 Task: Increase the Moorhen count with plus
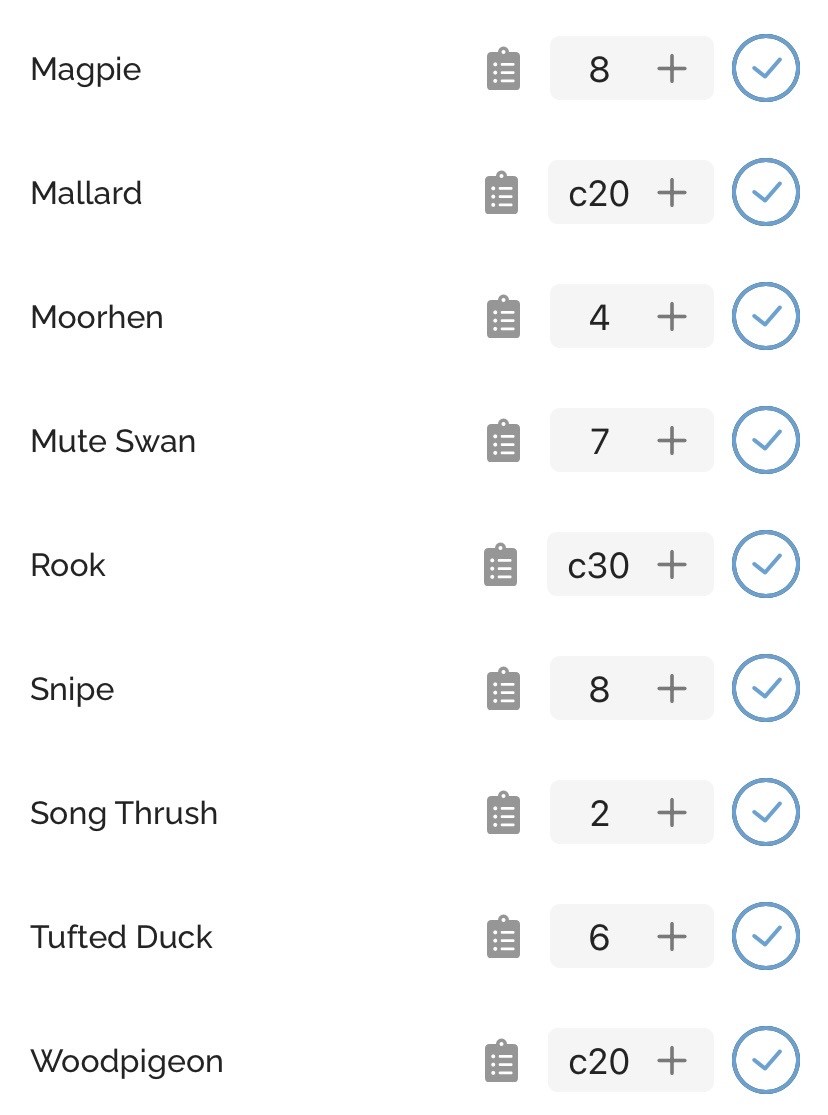[x=672, y=316]
